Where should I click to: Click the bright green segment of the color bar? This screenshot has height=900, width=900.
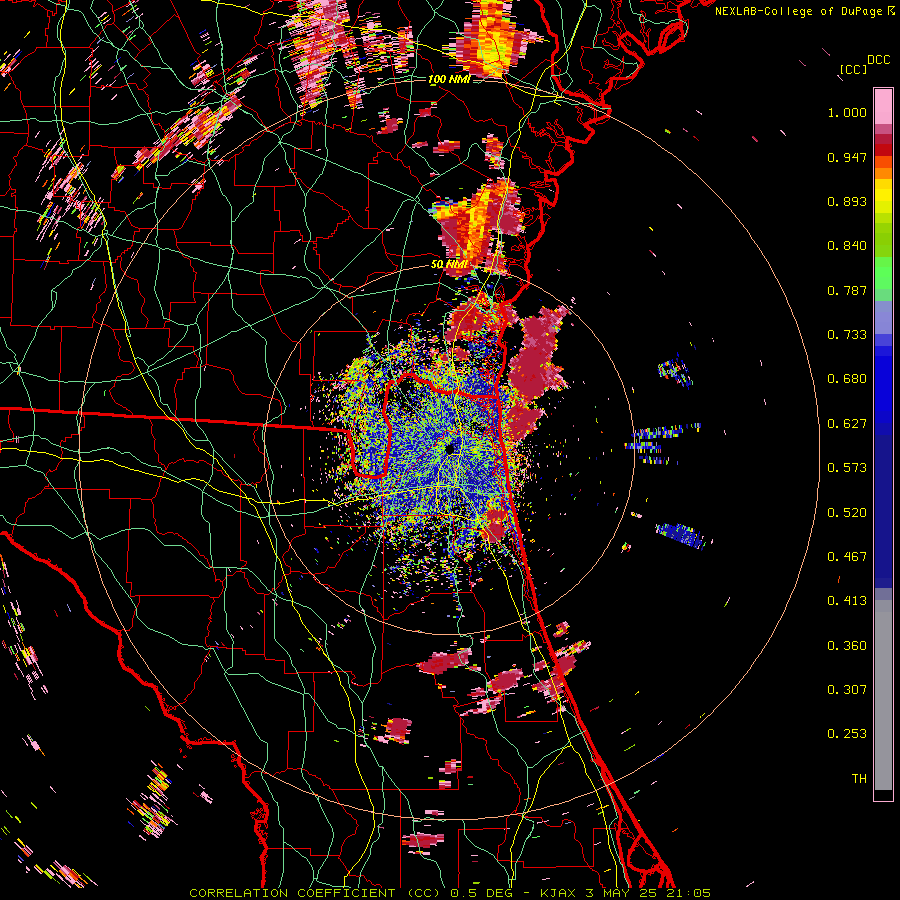883,274
